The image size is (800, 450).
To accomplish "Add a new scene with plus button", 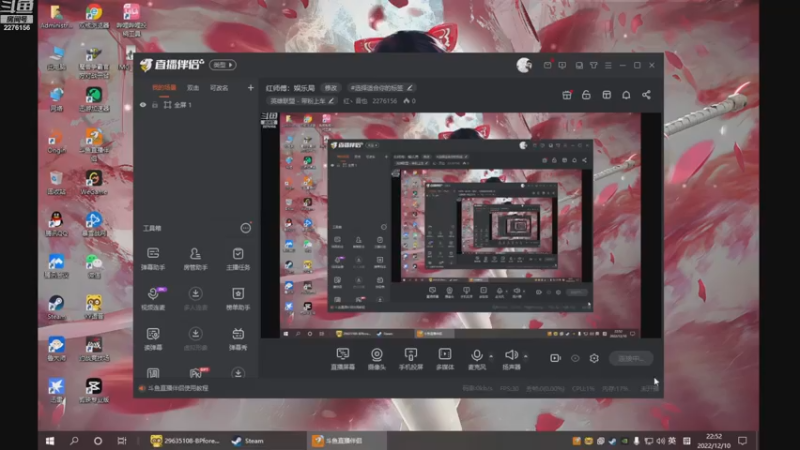I will pos(251,88).
